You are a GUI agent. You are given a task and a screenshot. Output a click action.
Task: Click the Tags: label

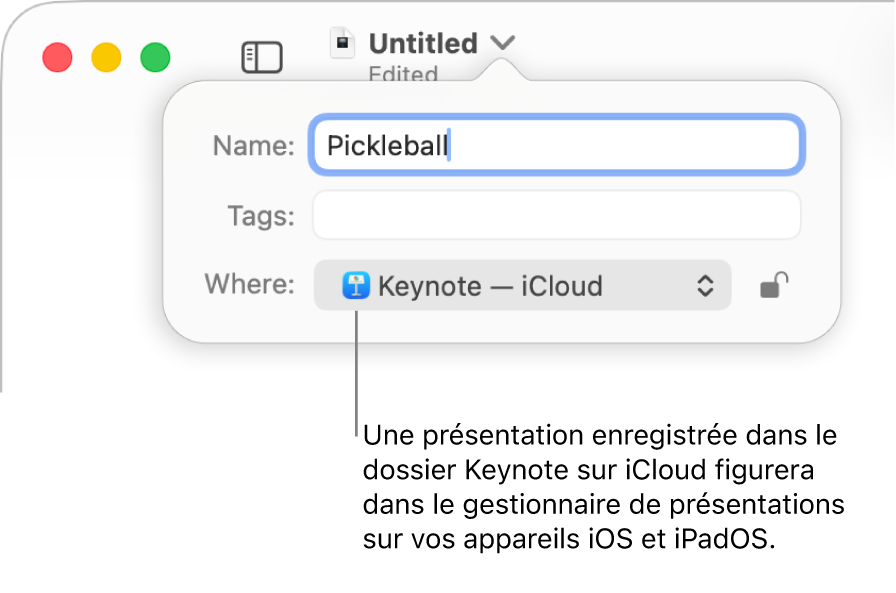click(260, 214)
